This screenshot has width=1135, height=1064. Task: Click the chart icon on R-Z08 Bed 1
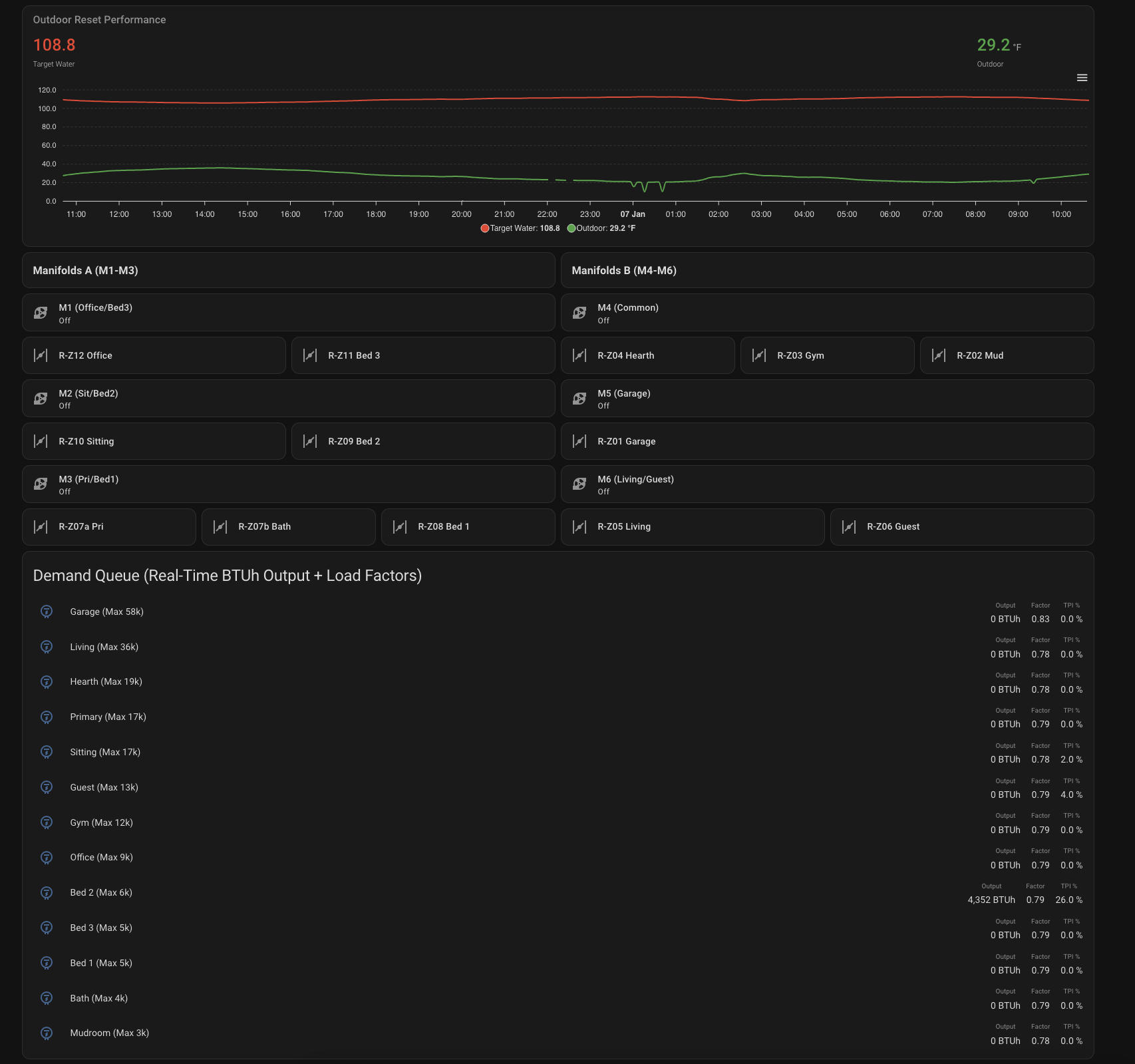400,526
